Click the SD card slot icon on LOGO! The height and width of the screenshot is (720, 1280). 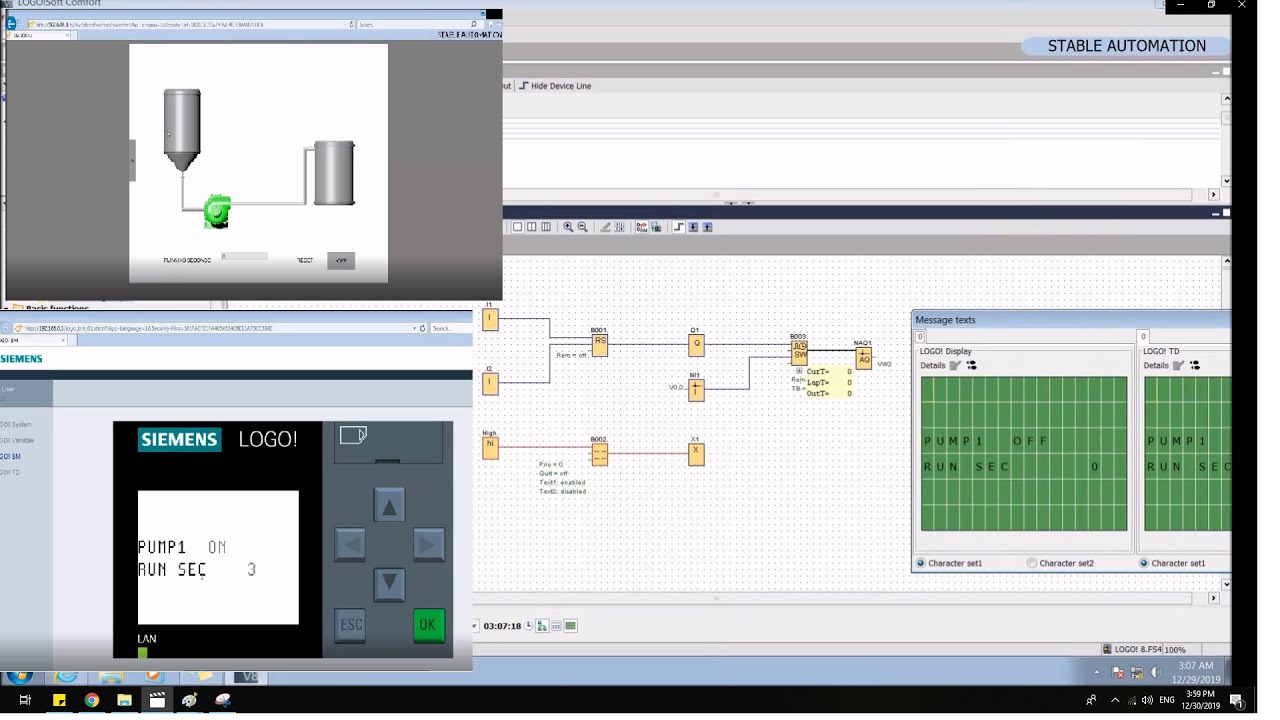click(x=353, y=435)
